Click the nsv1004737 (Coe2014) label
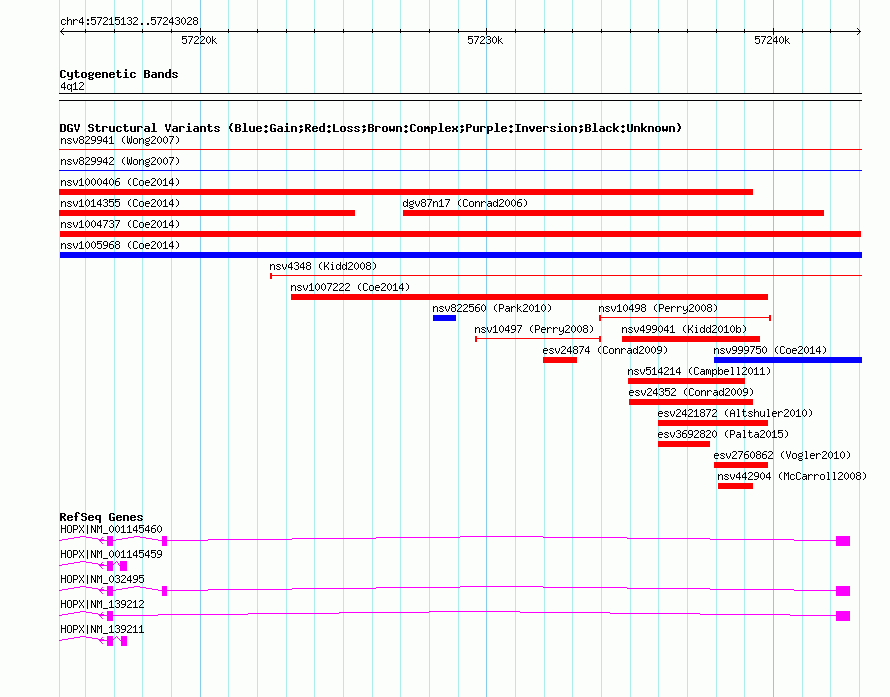The height and width of the screenshot is (697, 890). tap(120, 224)
